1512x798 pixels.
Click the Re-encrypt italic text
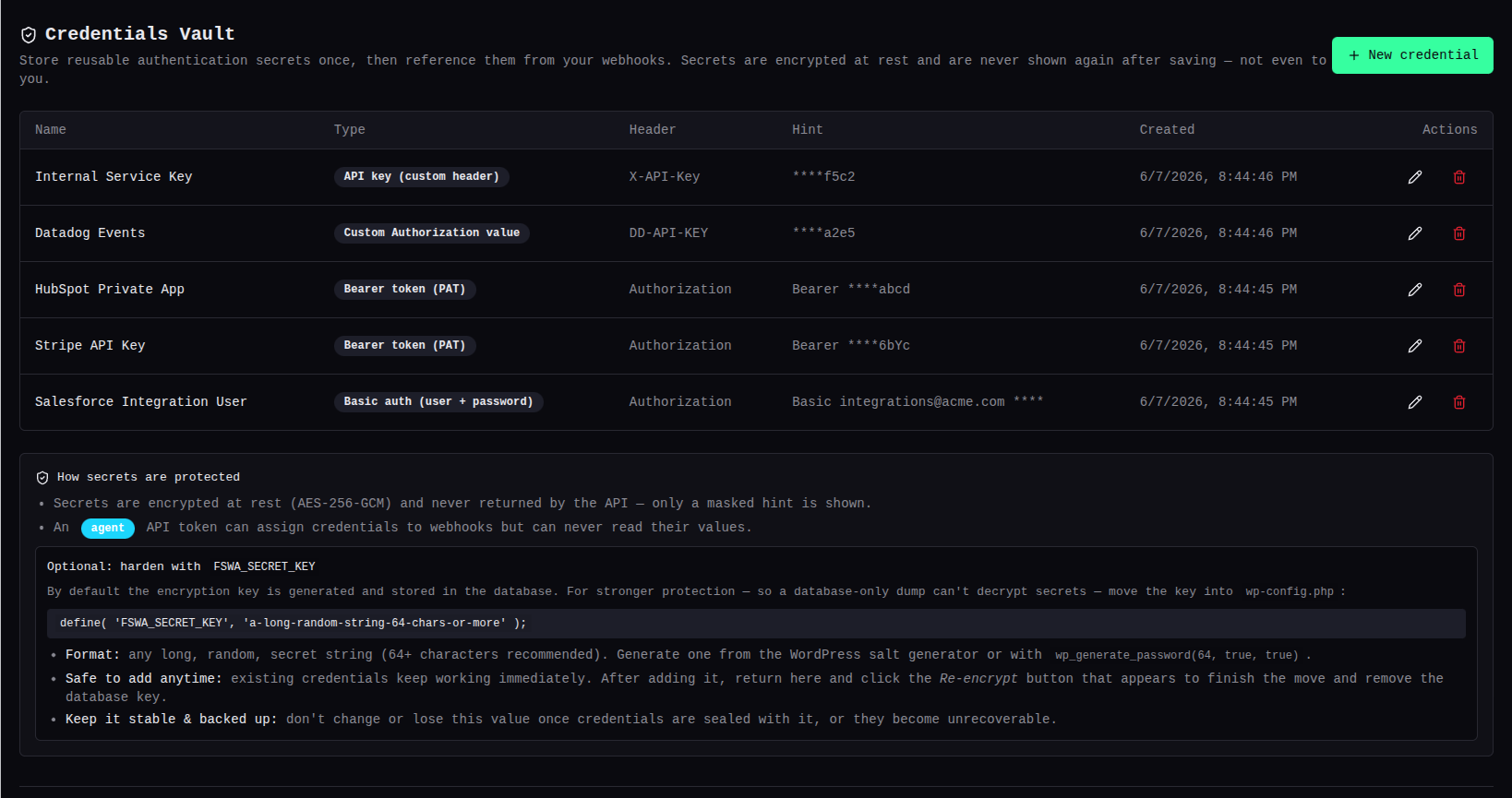(x=978, y=679)
